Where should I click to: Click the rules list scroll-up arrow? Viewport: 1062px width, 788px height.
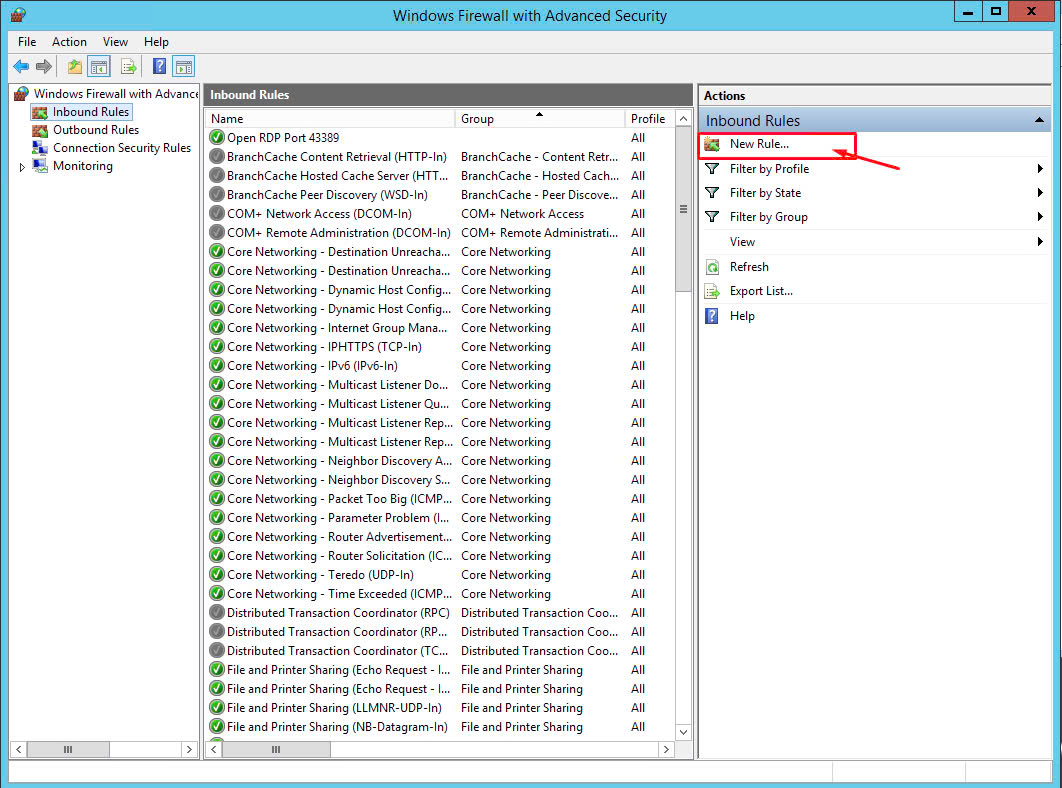pyautogui.click(x=683, y=119)
